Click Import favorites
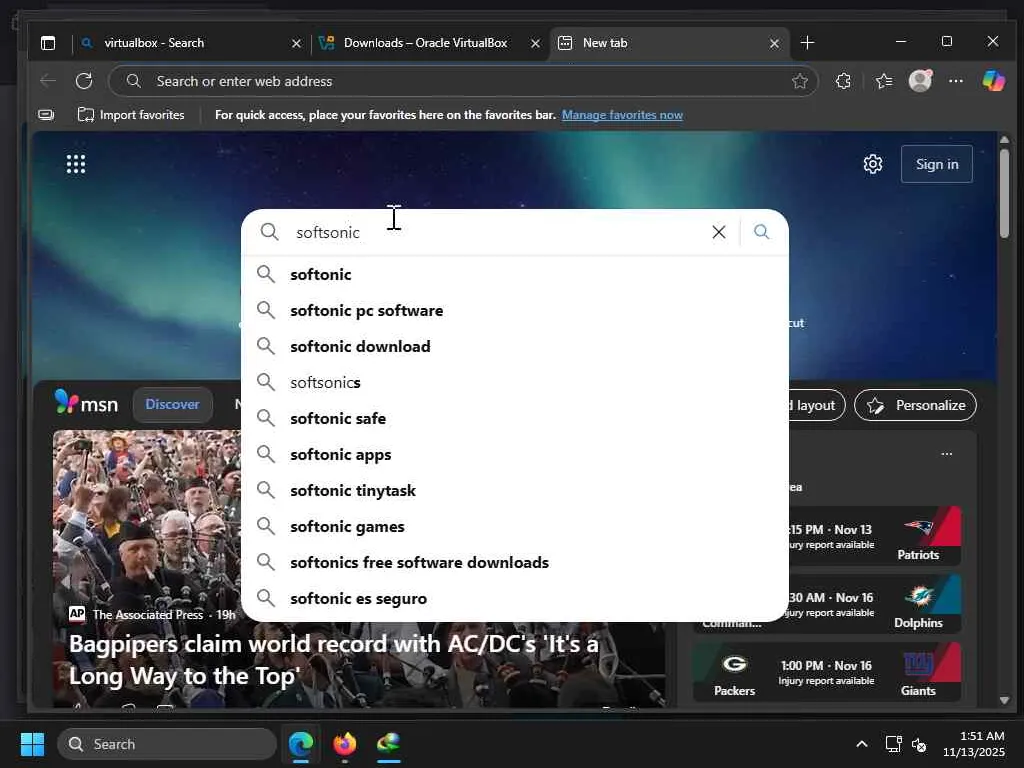Screen dimensions: 1024x768 click(x=131, y=115)
